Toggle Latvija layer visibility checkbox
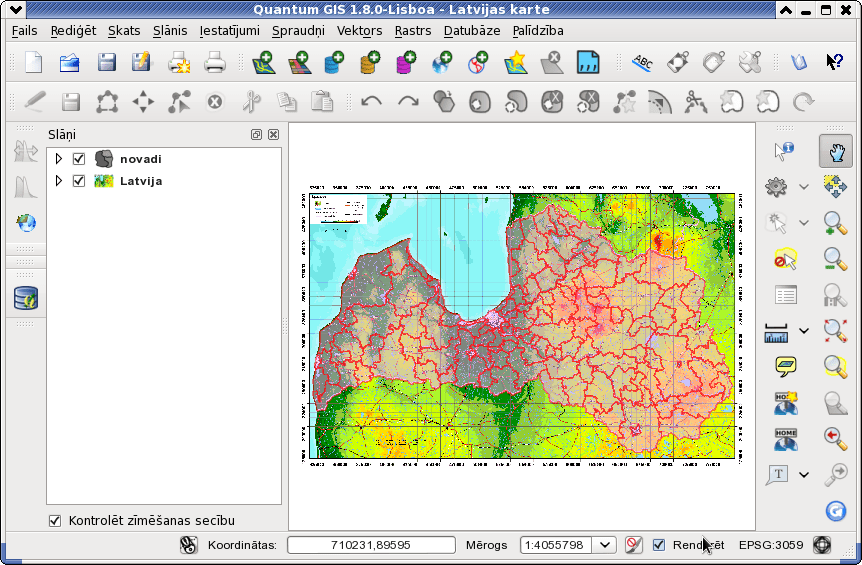862x565 pixels. click(79, 181)
